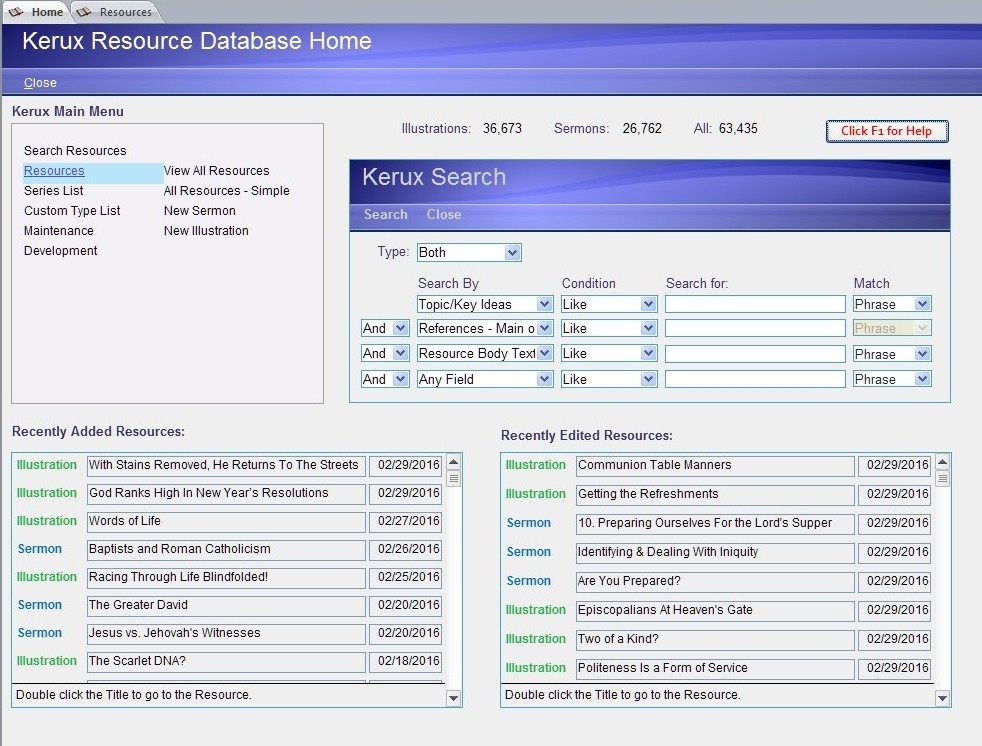Open the Maintenance menu item
The width and height of the screenshot is (982, 746).
pyautogui.click(x=59, y=231)
